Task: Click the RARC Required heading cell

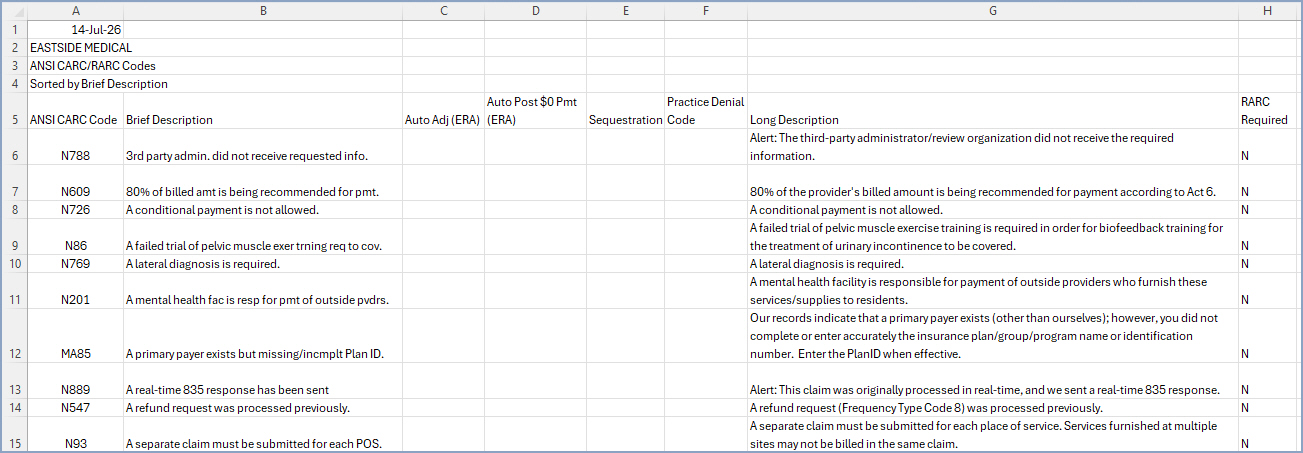Action: coord(1267,111)
